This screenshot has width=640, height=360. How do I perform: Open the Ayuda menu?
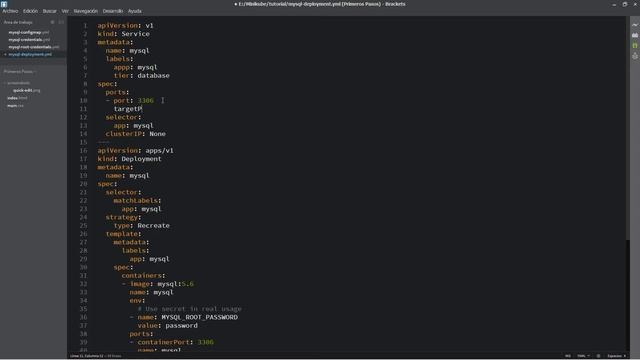click(135, 11)
